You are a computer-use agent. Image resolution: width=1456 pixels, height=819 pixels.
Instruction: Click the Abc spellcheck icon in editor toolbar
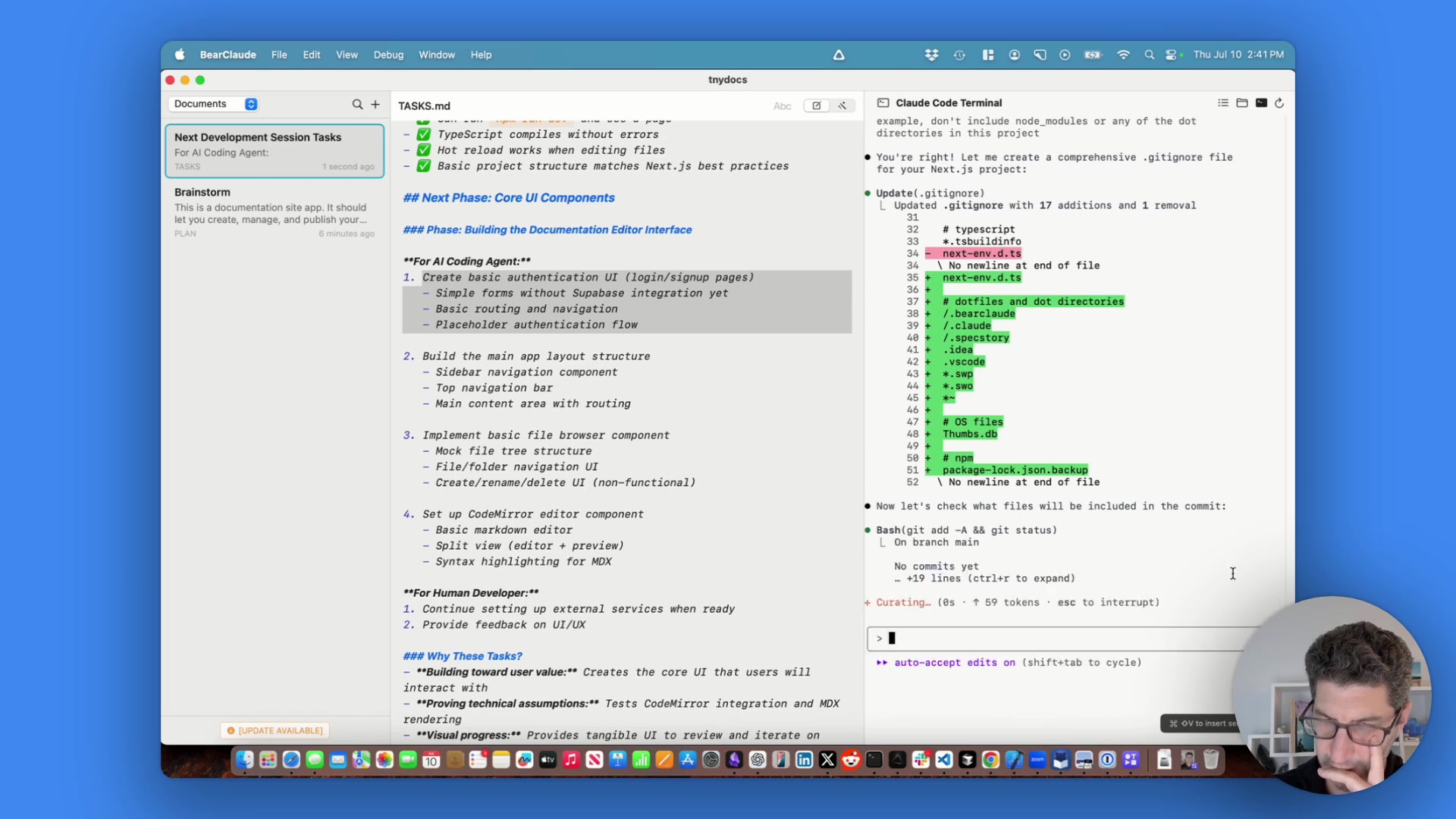pyautogui.click(x=782, y=106)
